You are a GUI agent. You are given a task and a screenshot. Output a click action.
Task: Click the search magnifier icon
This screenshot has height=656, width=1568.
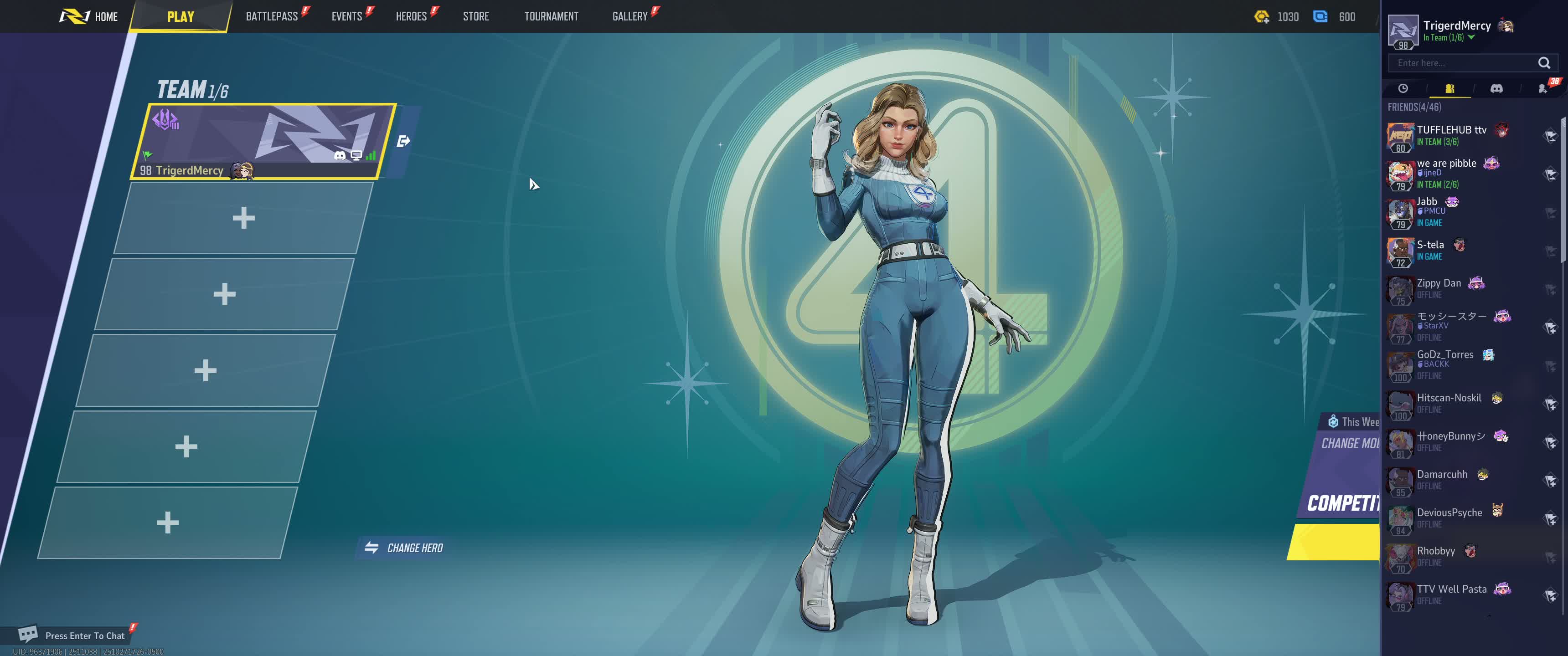click(1544, 63)
